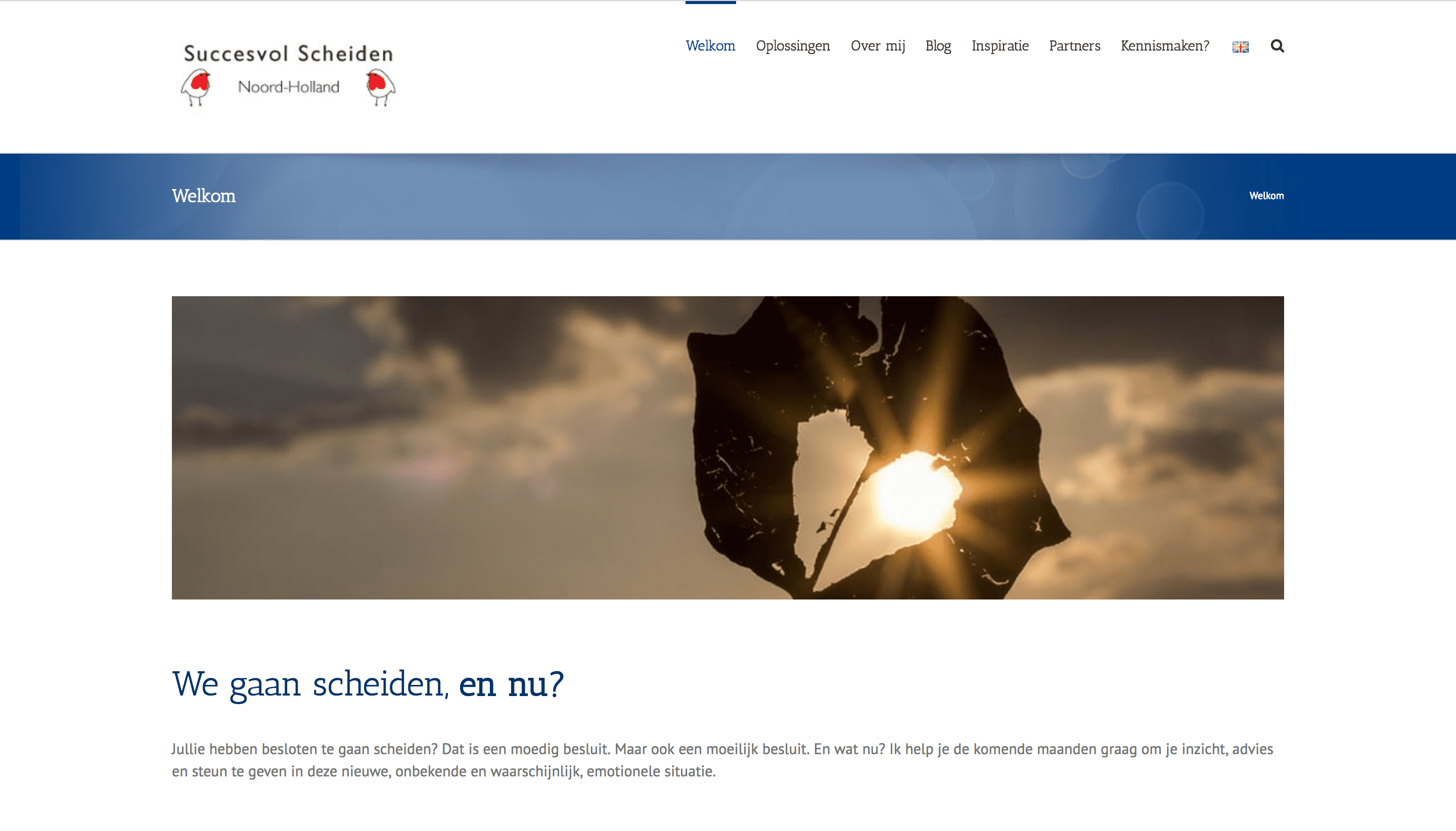Open the Kennismaken? menu item
1456x831 pixels.
(1165, 45)
